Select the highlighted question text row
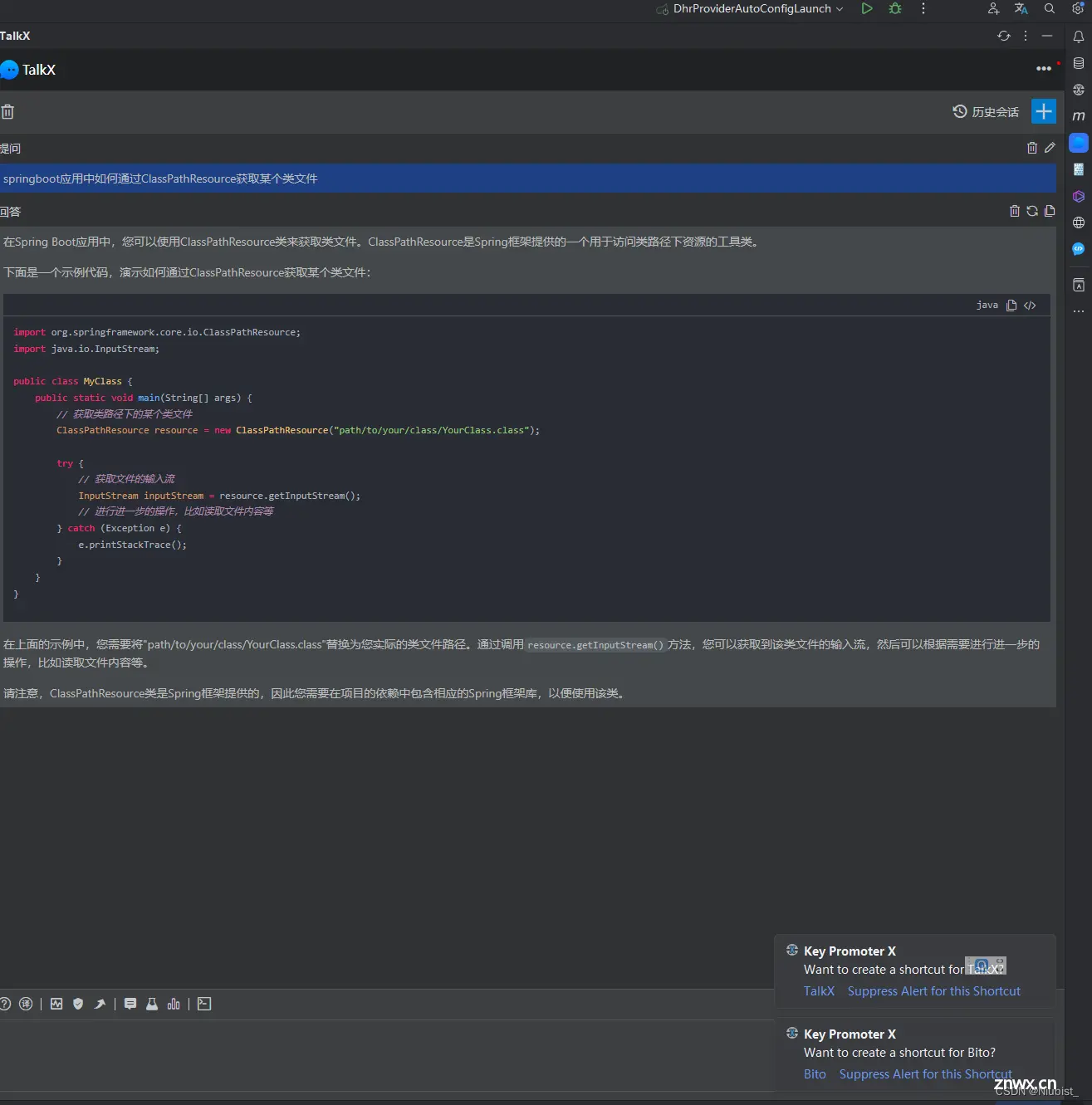 pyautogui.click(x=528, y=178)
